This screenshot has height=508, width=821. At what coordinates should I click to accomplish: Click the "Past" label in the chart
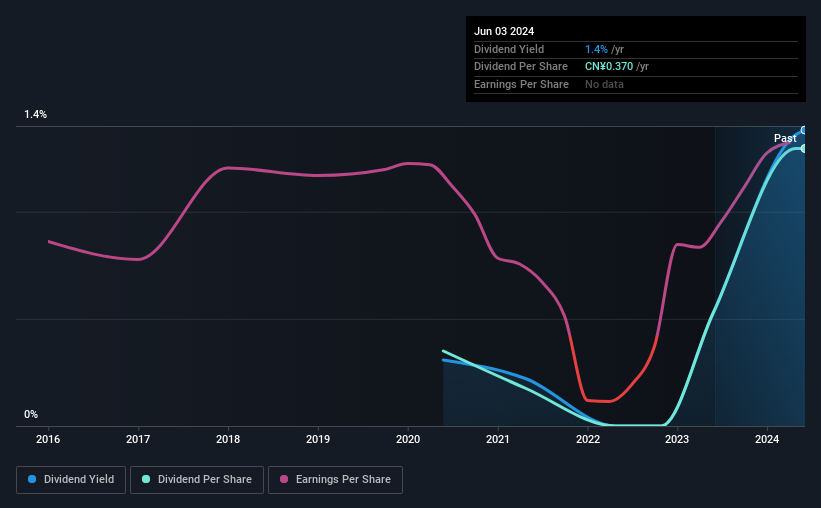[x=785, y=138]
